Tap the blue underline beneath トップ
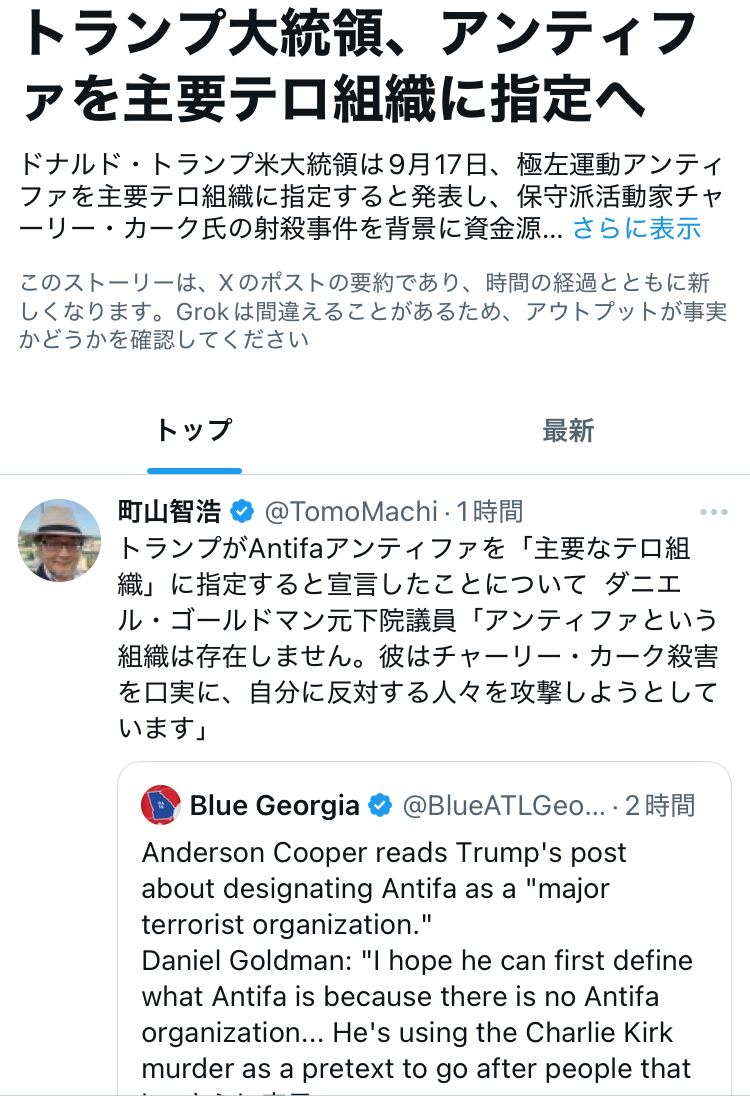This screenshot has width=750, height=1096. point(194,470)
